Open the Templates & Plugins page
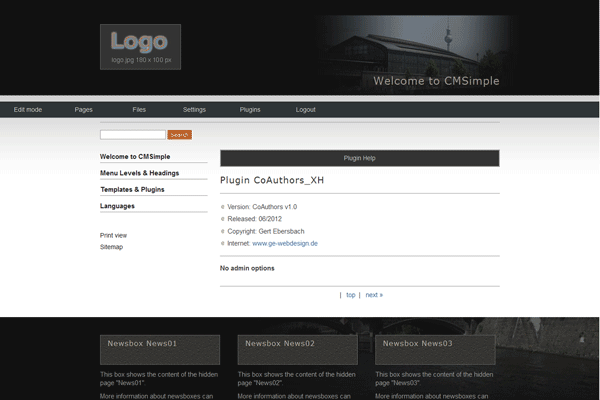The height and width of the screenshot is (400, 600). click(x=132, y=189)
